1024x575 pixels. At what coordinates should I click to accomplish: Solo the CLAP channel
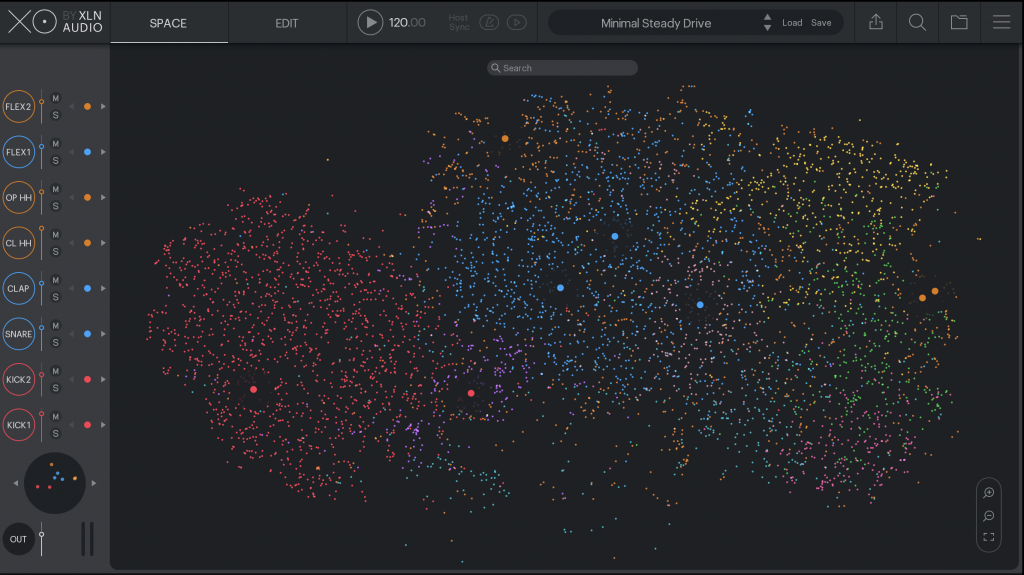point(56,297)
